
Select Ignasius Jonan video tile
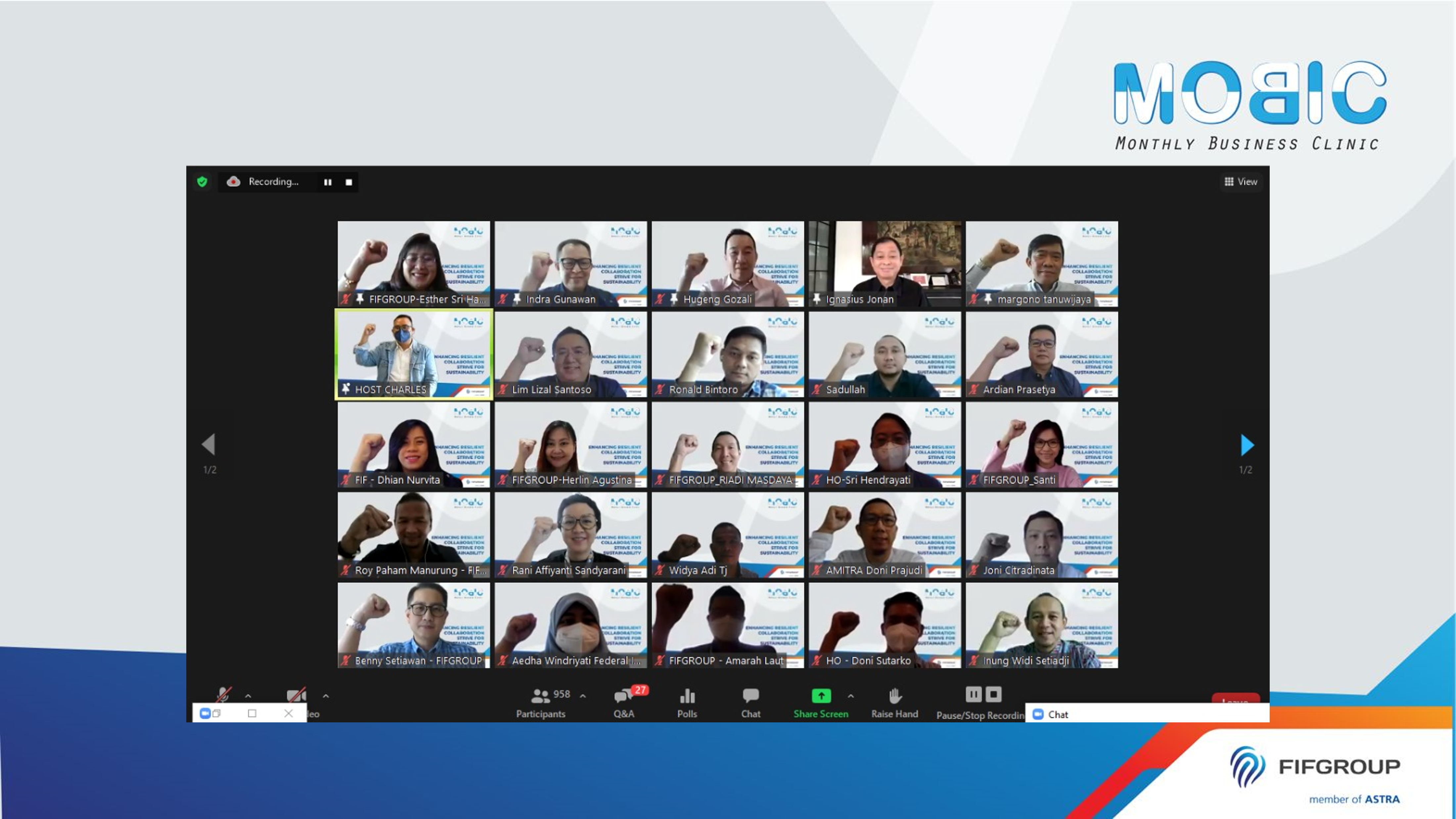coord(885,264)
